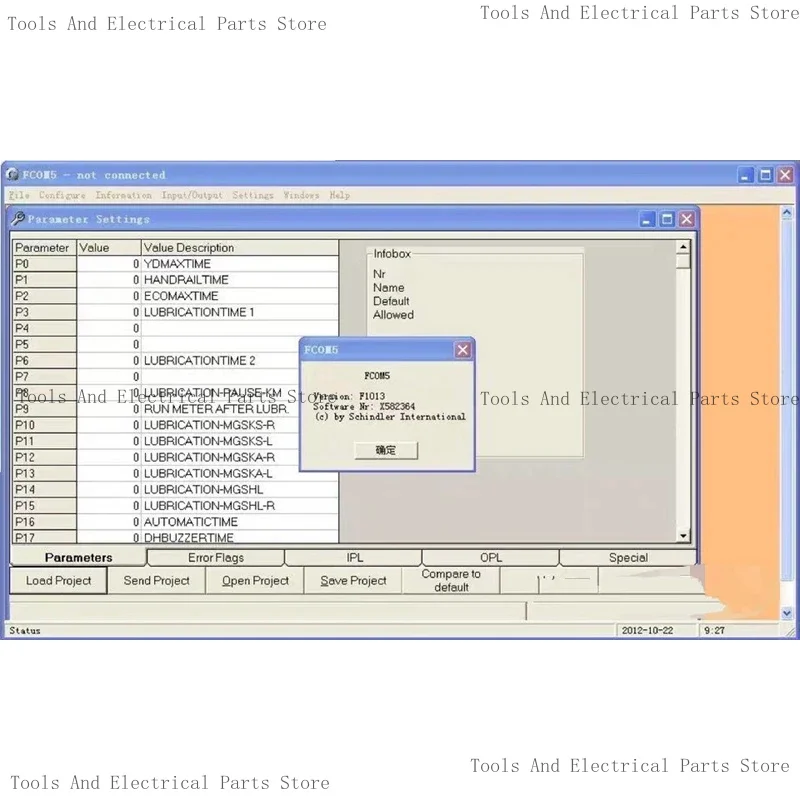Click the Send Project button
Screen dimensions: 800x800
point(157,581)
